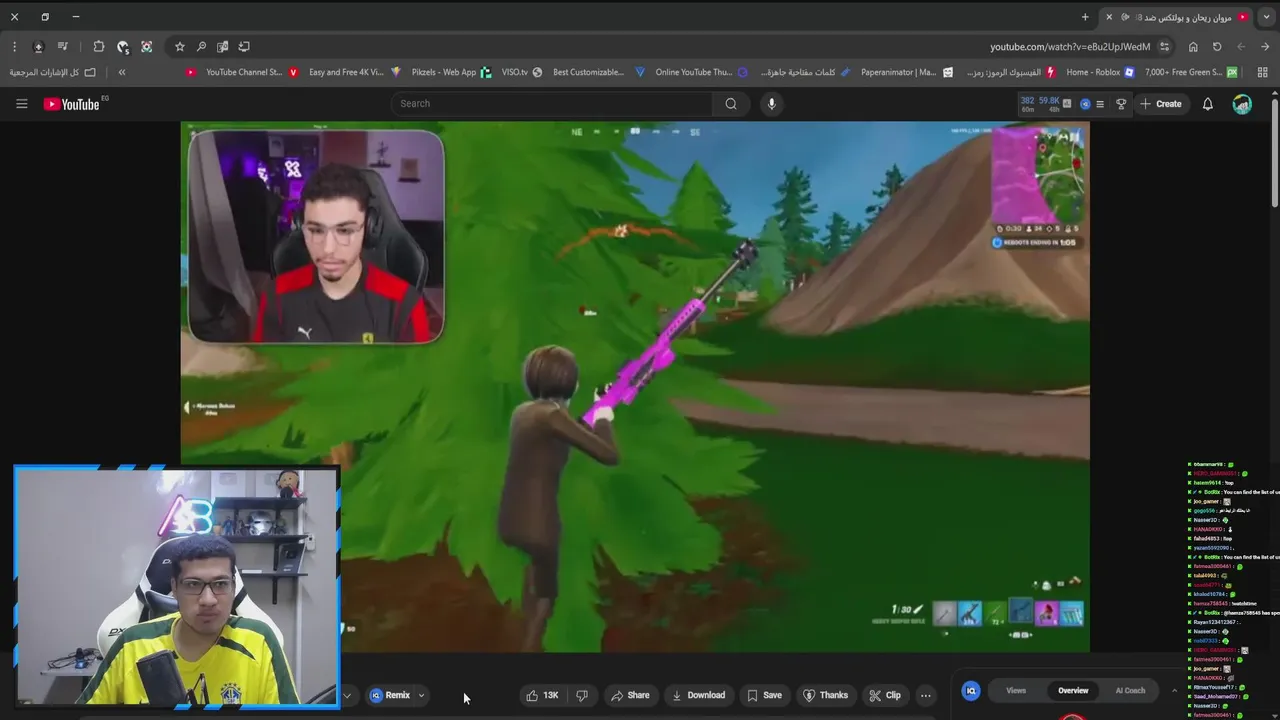The image size is (1280, 720).
Task: Open the account avatar menu
Action: tap(1242, 104)
